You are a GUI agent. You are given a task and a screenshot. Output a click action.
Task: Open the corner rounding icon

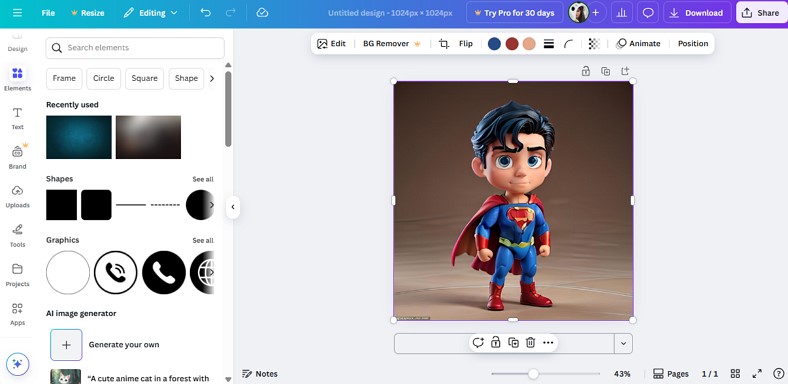(x=568, y=44)
